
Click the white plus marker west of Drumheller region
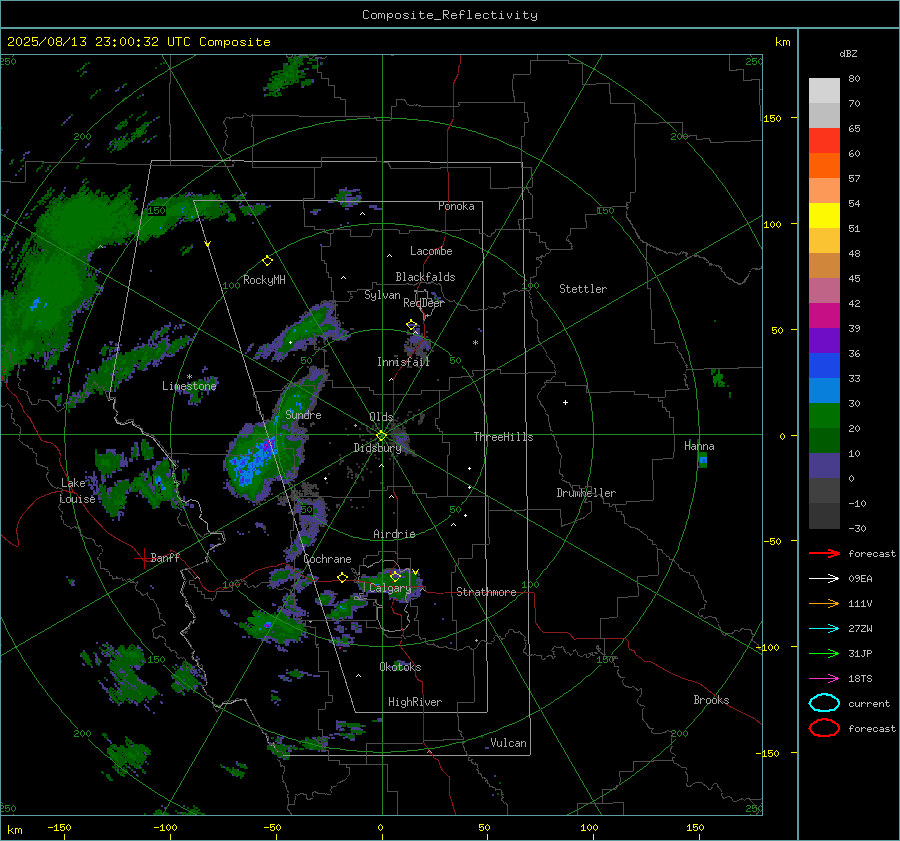pyautogui.click(x=565, y=402)
